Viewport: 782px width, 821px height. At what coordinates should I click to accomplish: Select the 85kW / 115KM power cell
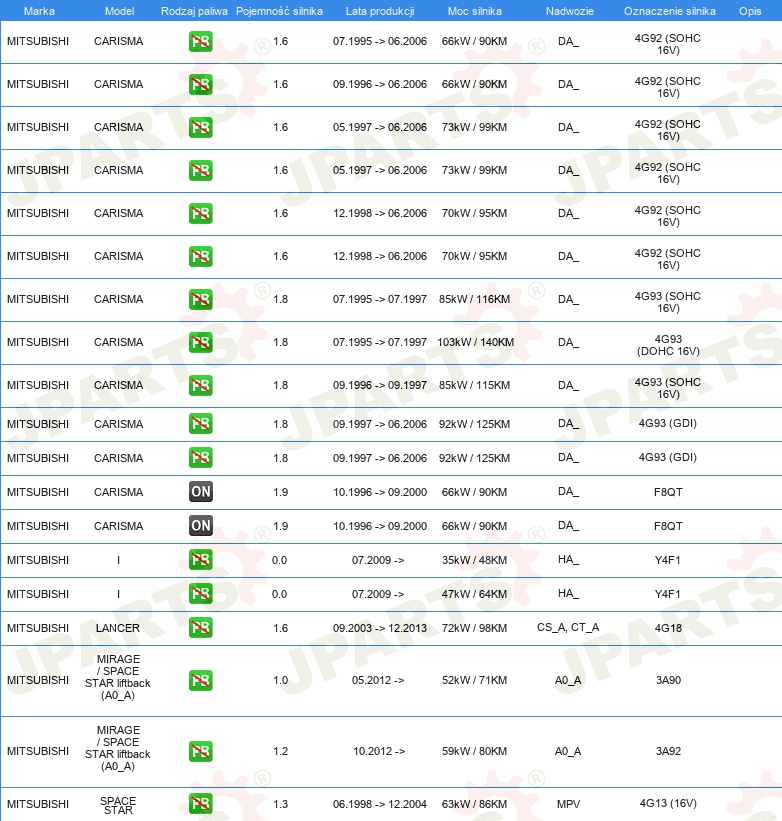pyautogui.click(x=474, y=385)
